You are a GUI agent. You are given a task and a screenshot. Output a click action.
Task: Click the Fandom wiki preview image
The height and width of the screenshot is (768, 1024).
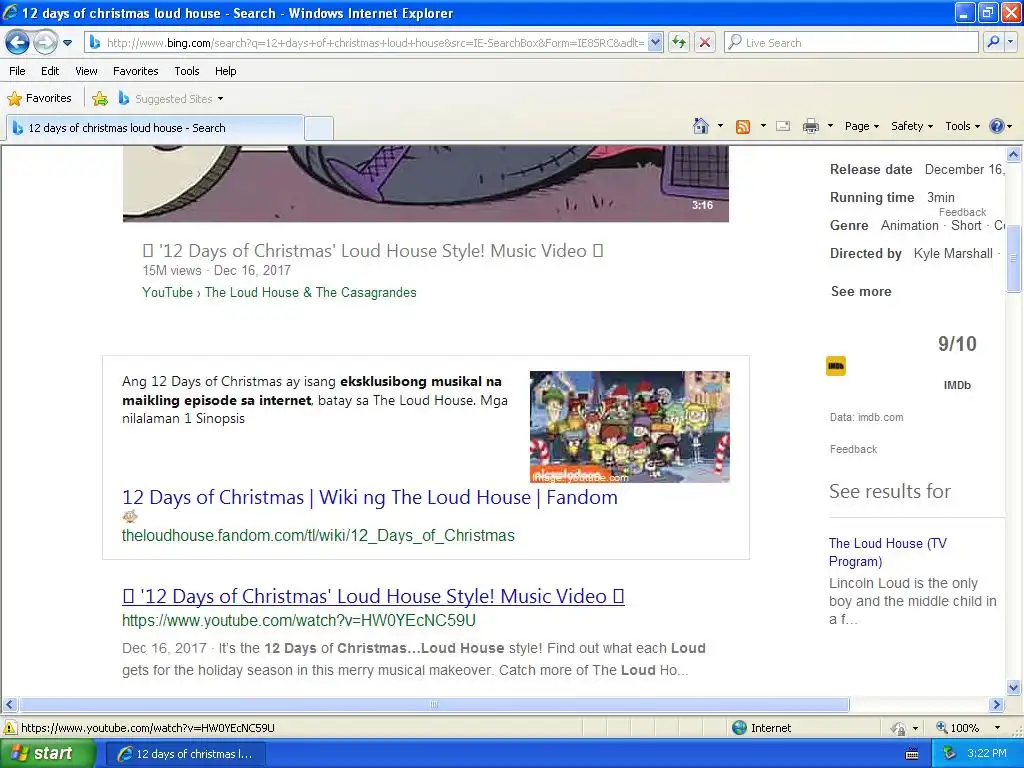tap(630, 427)
